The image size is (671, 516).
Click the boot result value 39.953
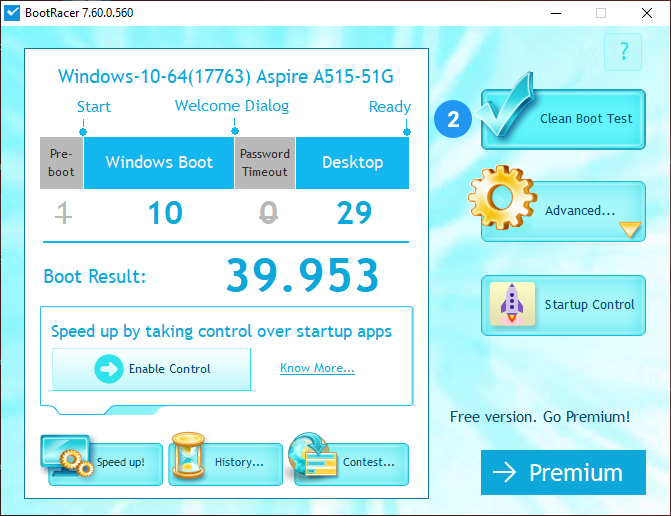(302, 275)
